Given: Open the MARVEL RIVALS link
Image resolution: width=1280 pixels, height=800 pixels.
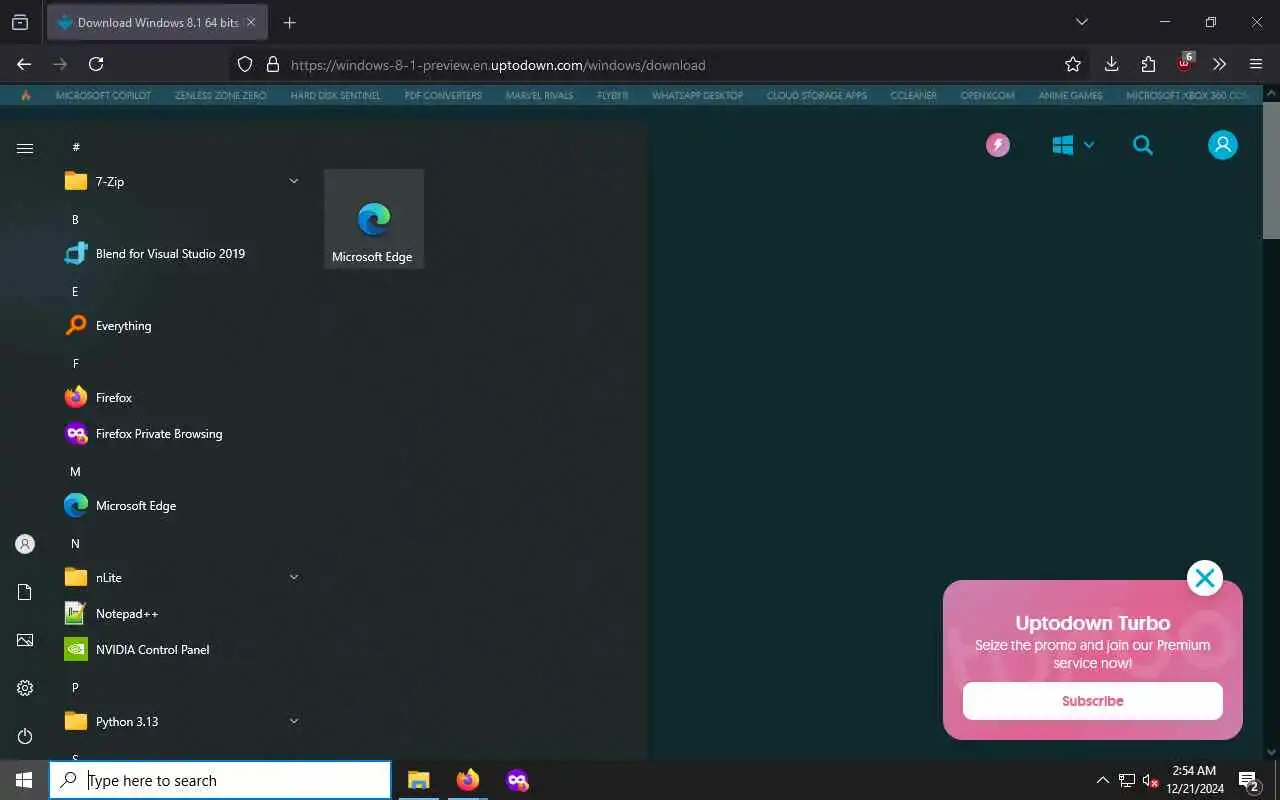Looking at the screenshot, I should [537, 96].
